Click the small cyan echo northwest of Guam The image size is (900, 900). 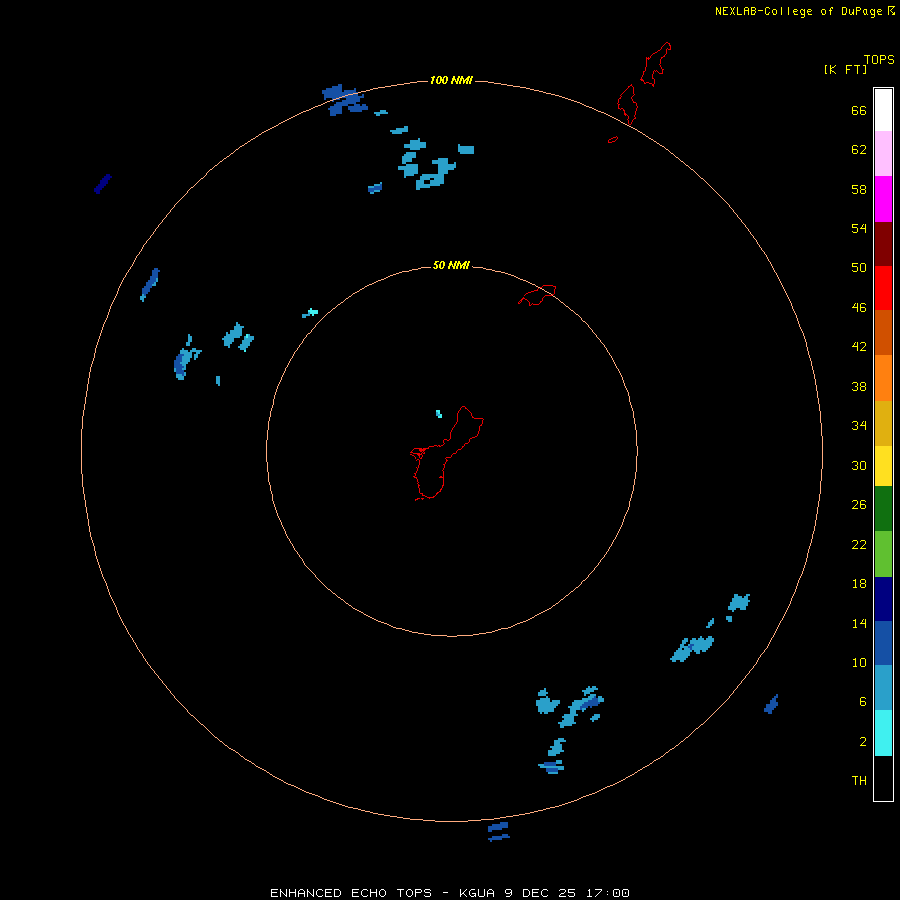point(439,414)
